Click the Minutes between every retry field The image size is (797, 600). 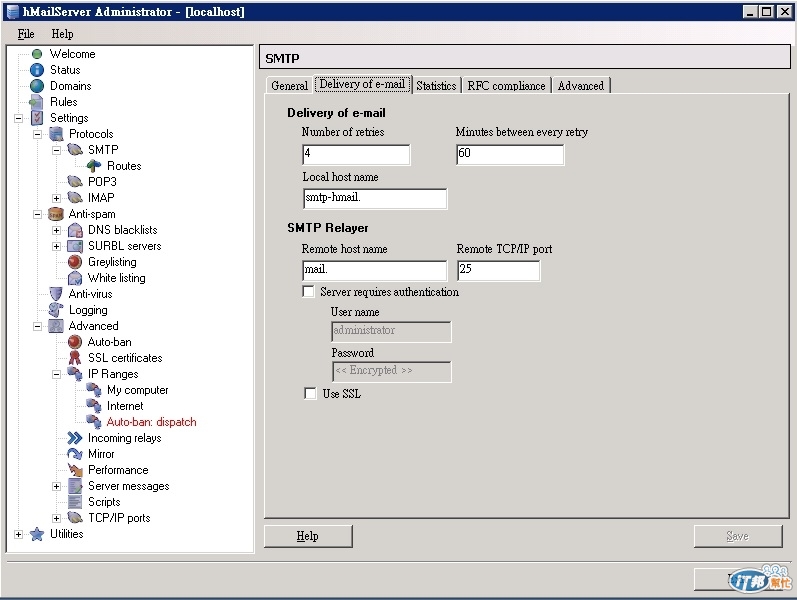pos(510,154)
